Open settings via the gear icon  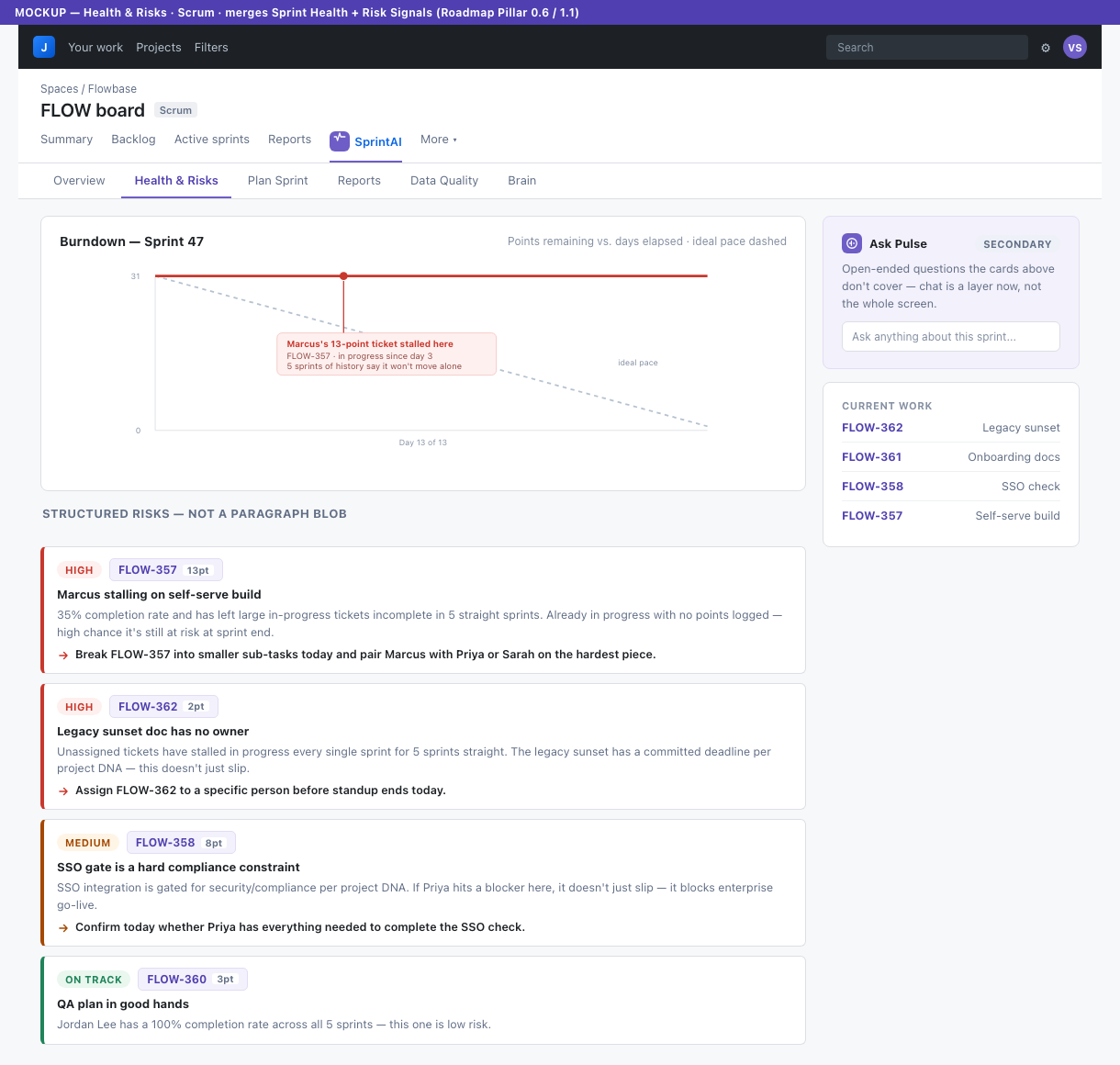coord(1046,48)
